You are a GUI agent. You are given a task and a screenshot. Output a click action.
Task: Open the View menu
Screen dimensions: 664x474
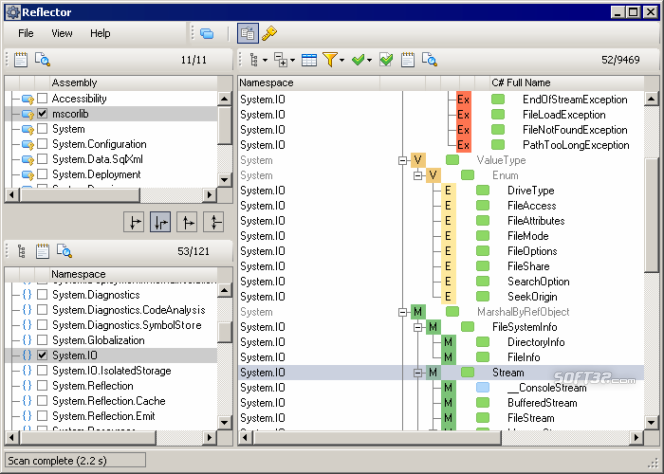point(62,33)
